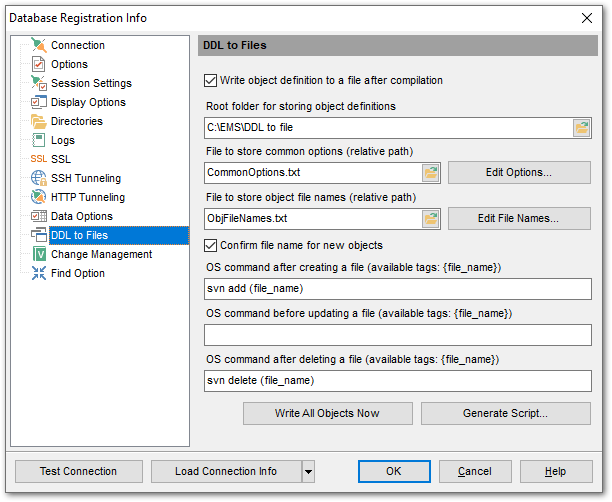Open Change Management page

[x=101, y=254]
